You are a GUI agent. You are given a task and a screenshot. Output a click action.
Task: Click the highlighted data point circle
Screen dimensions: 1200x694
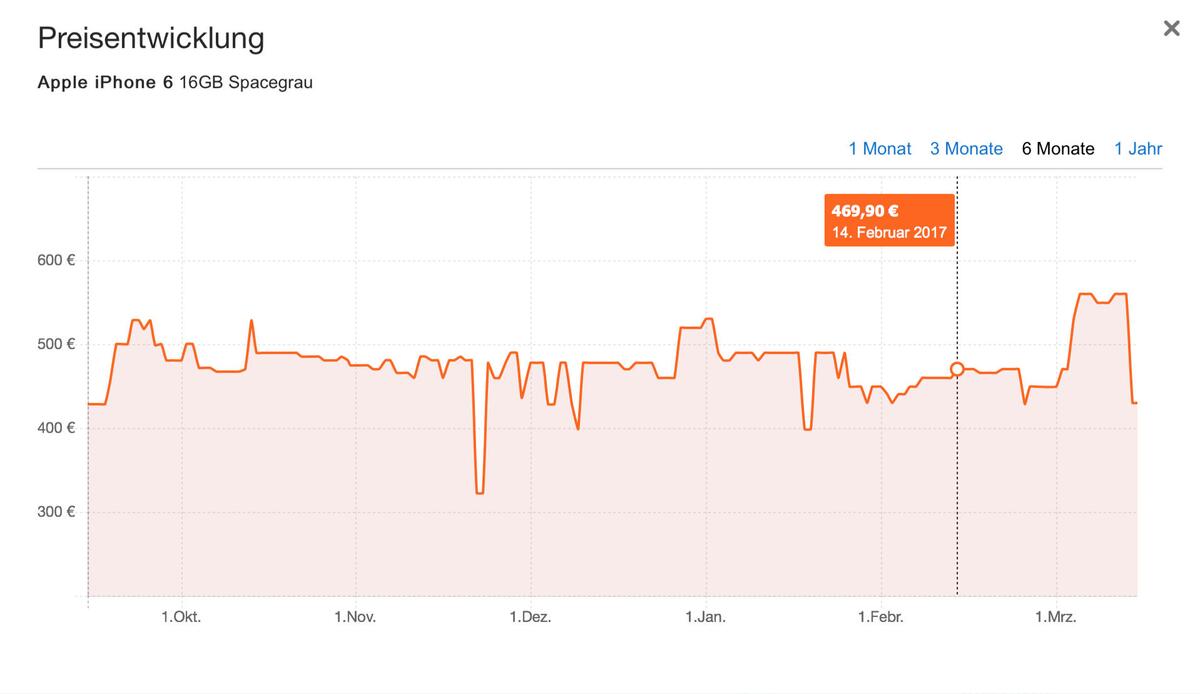(x=957, y=369)
